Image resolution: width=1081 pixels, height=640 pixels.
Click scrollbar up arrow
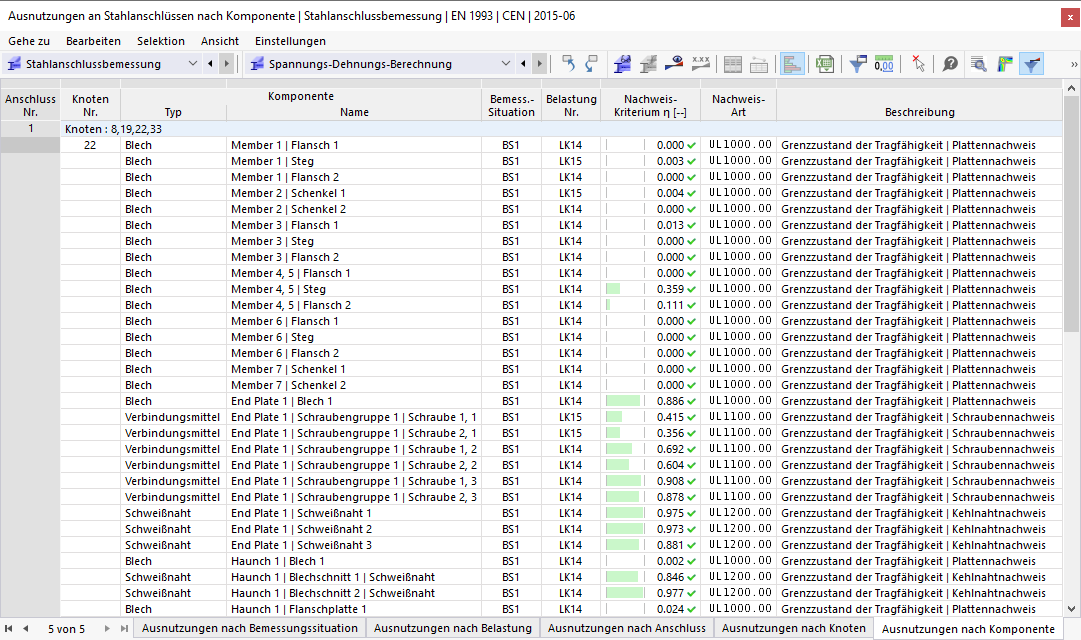coord(1071,88)
